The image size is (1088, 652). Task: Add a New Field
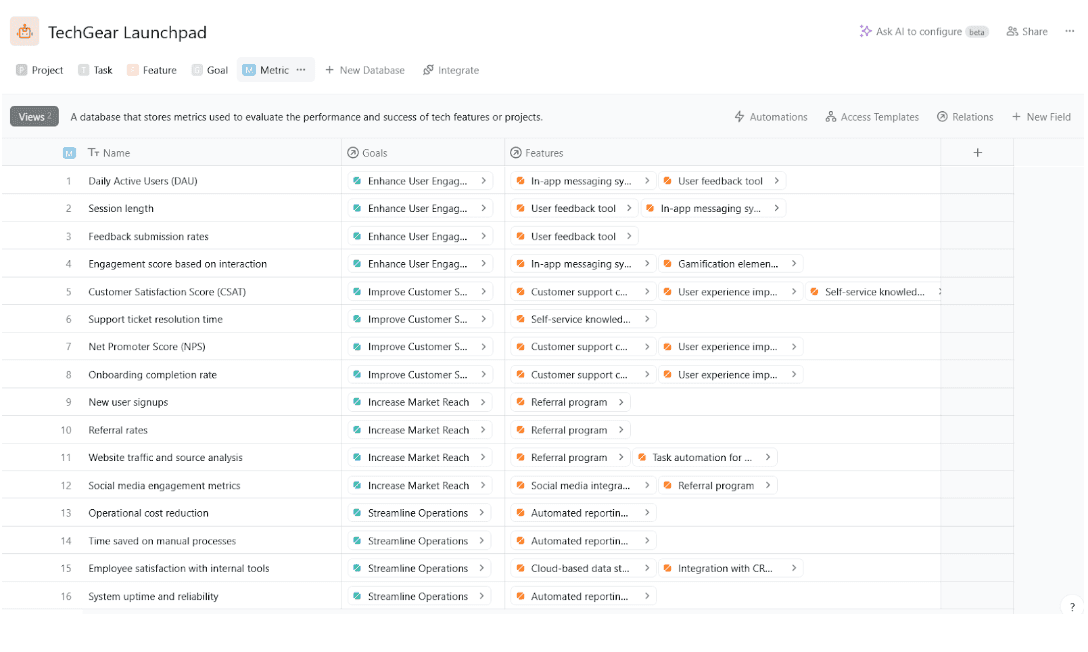(x=1041, y=117)
